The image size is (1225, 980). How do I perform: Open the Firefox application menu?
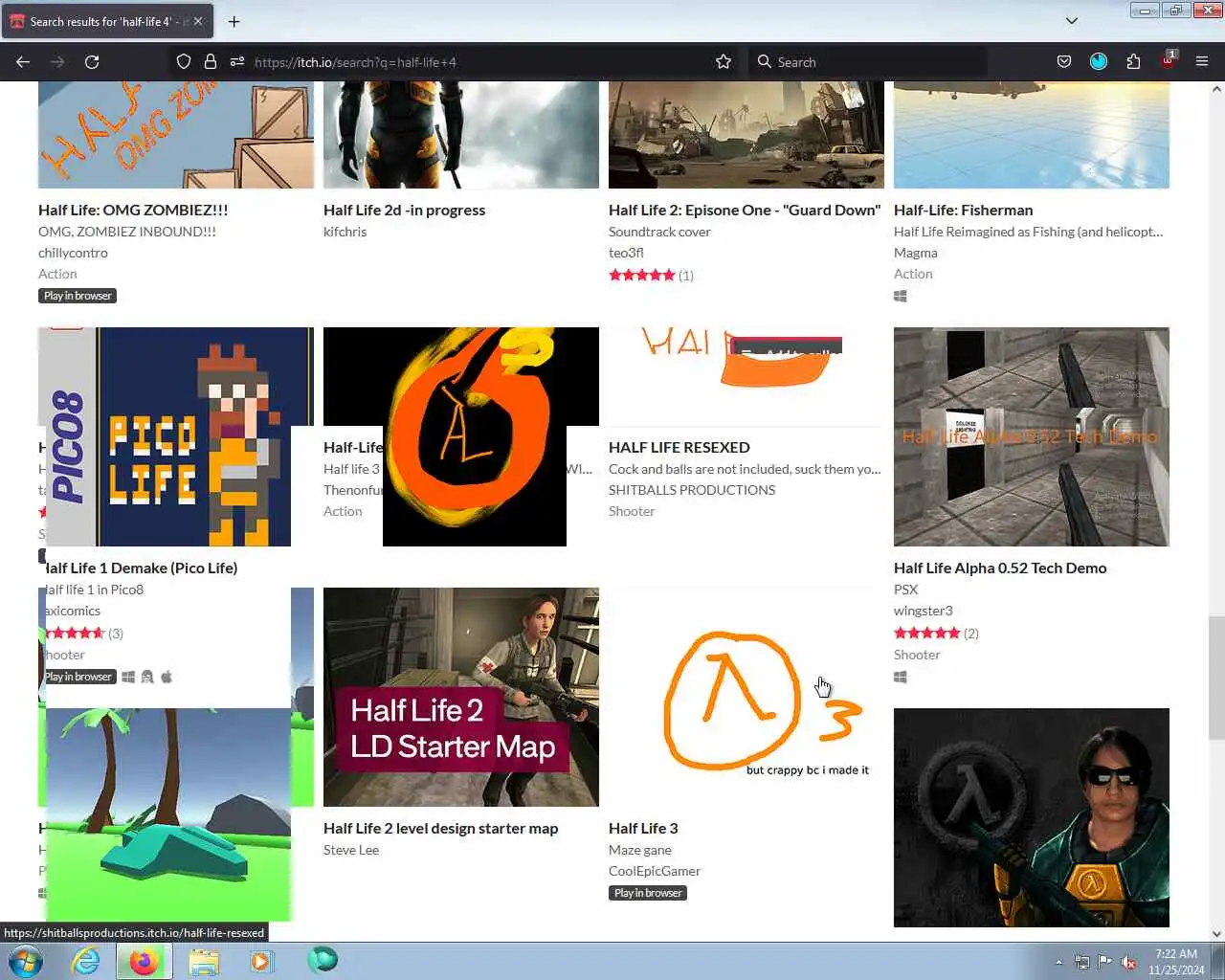[1202, 61]
